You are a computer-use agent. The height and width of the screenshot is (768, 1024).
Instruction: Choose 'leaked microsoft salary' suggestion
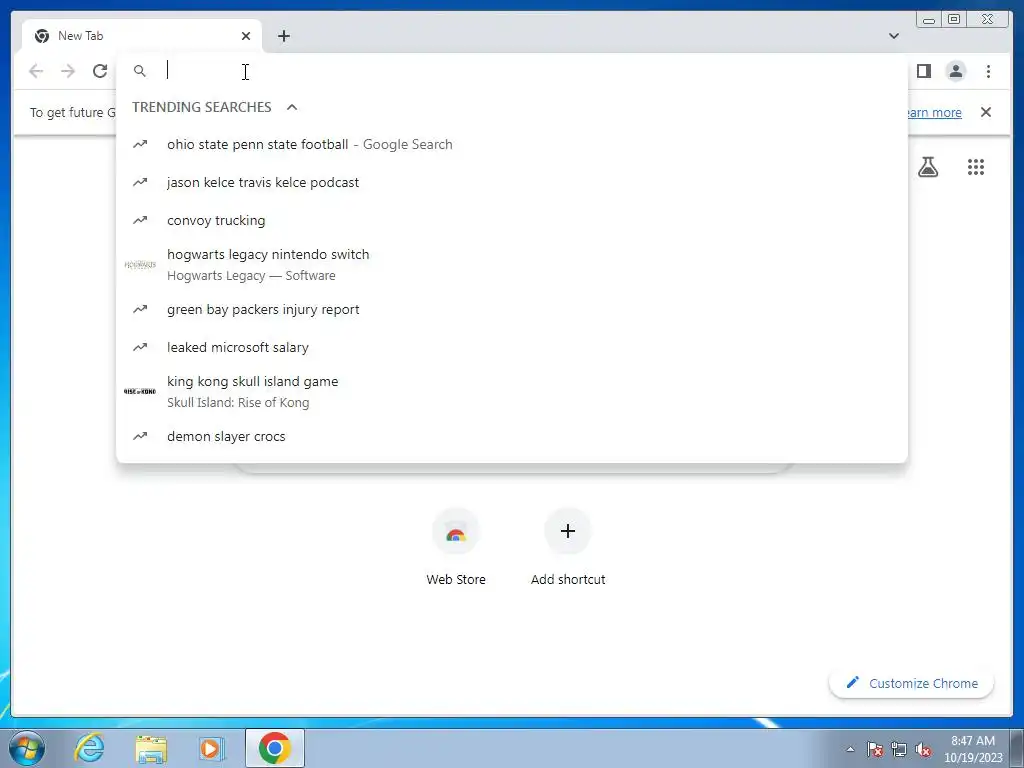tap(511, 347)
